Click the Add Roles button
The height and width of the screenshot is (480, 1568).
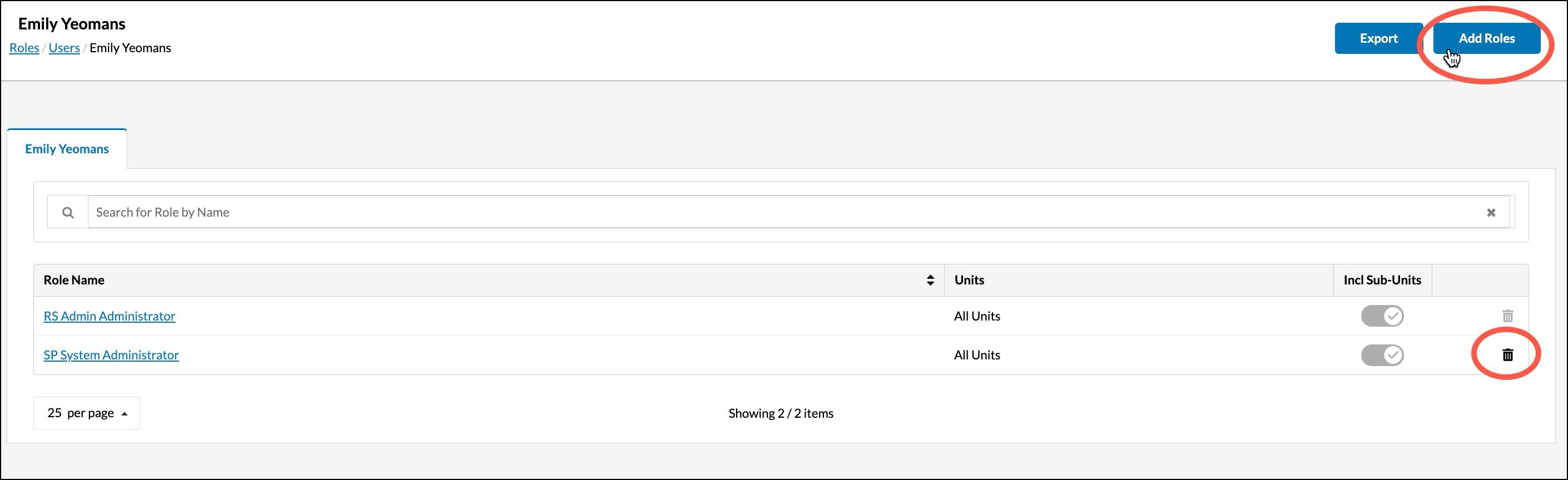click(x=1486, y=38)
